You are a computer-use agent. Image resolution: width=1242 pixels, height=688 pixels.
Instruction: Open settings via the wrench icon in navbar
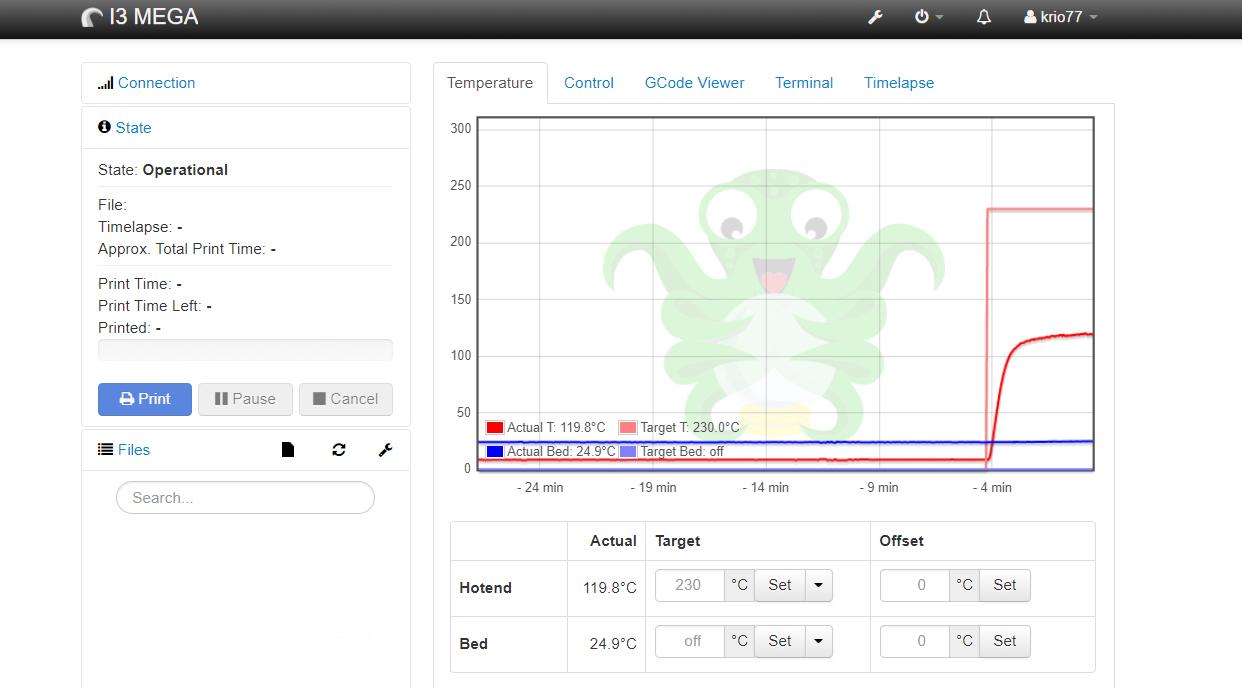875,17
